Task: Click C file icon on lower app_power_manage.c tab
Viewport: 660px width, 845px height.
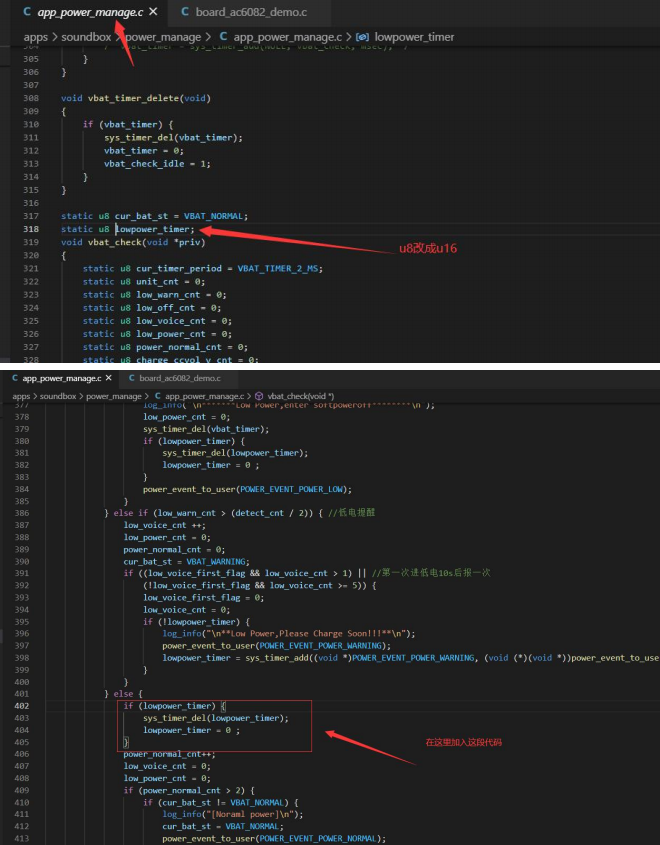Action: point(15,378)
